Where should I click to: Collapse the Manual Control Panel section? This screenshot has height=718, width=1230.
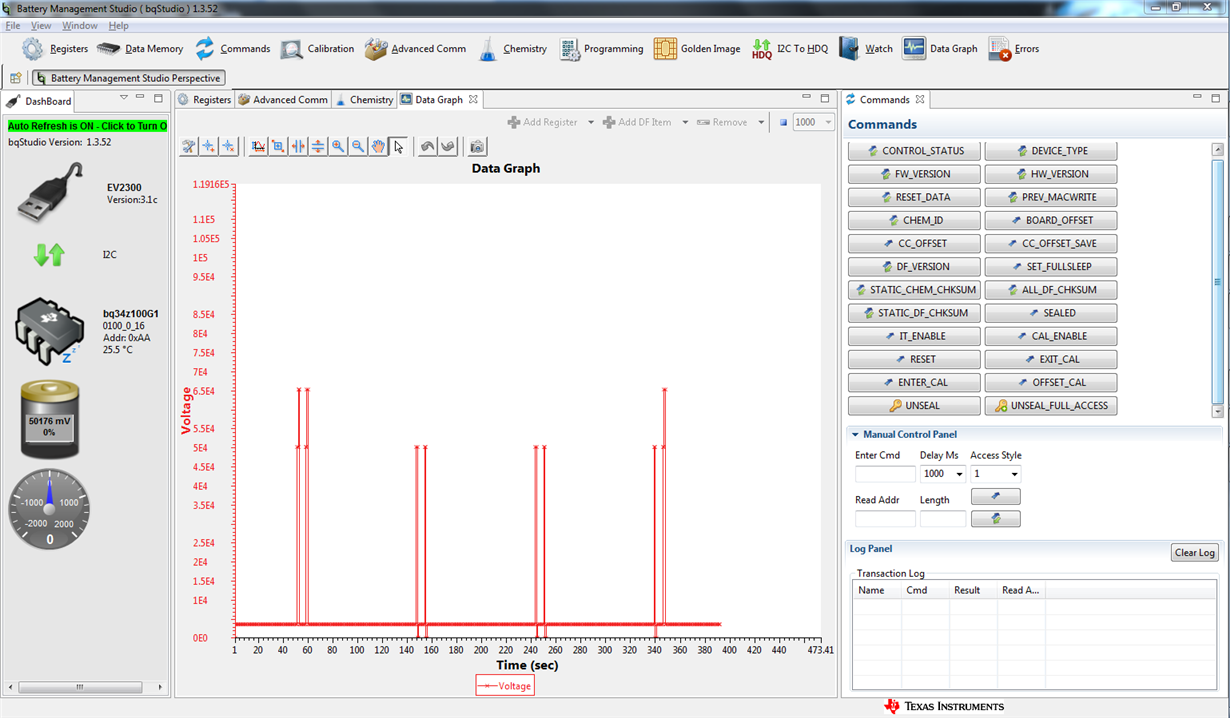pyautogui.click(x=855, y=434)
